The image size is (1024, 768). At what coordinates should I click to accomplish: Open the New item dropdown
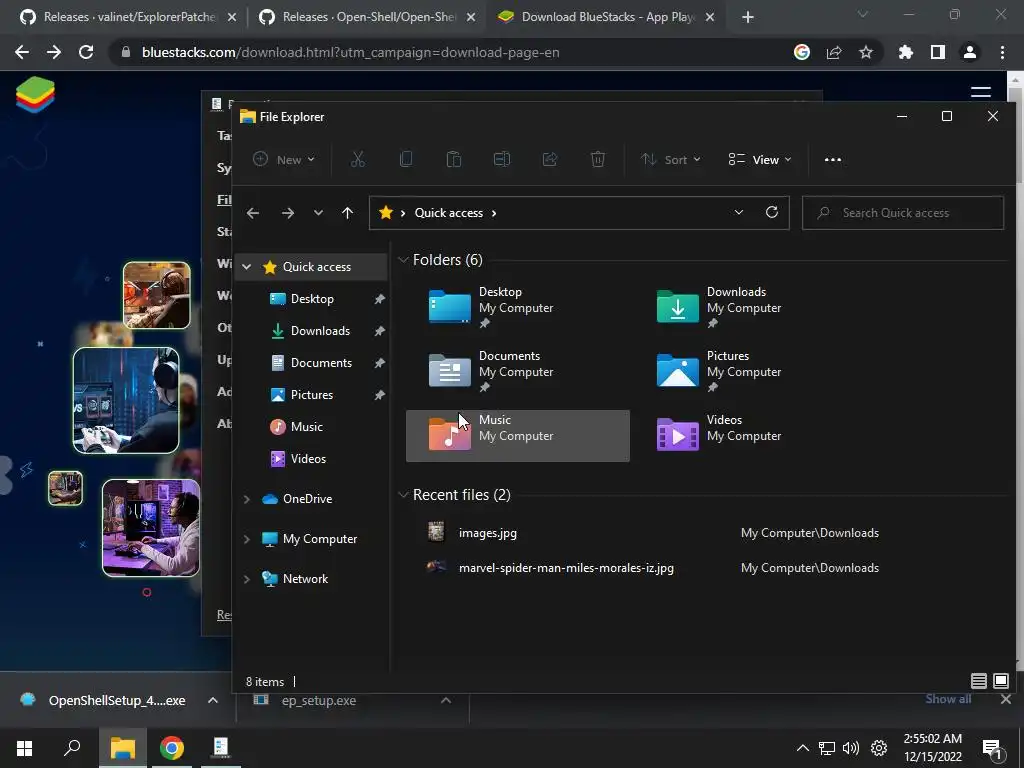(x=284, y=159)
